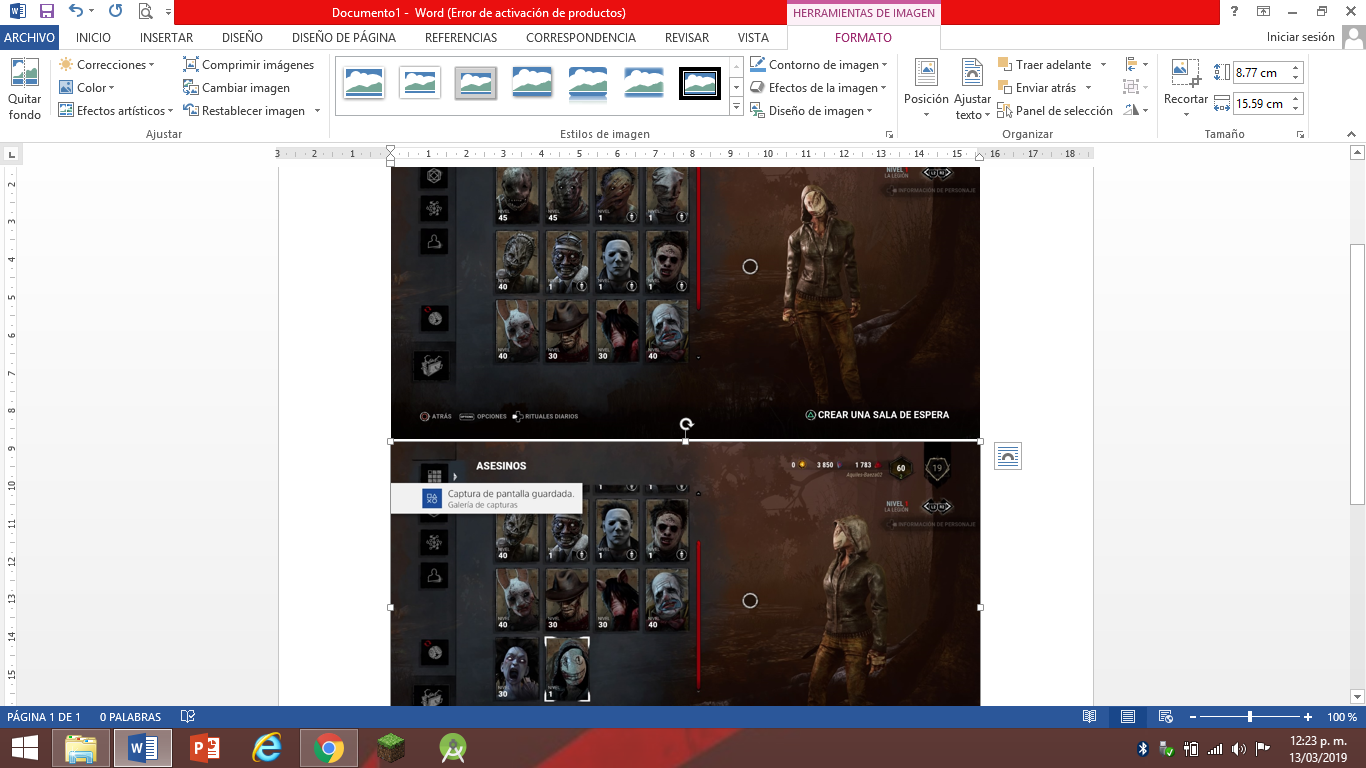The image size is (1366, 768).
Task: Open the VISTA tab
Action: [x=753, y=38]
